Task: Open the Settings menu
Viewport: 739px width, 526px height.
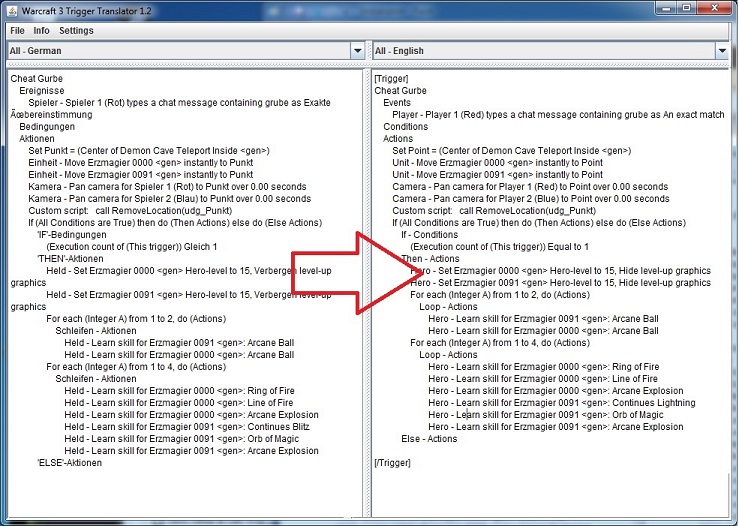Action: click(x=76, y=31)
